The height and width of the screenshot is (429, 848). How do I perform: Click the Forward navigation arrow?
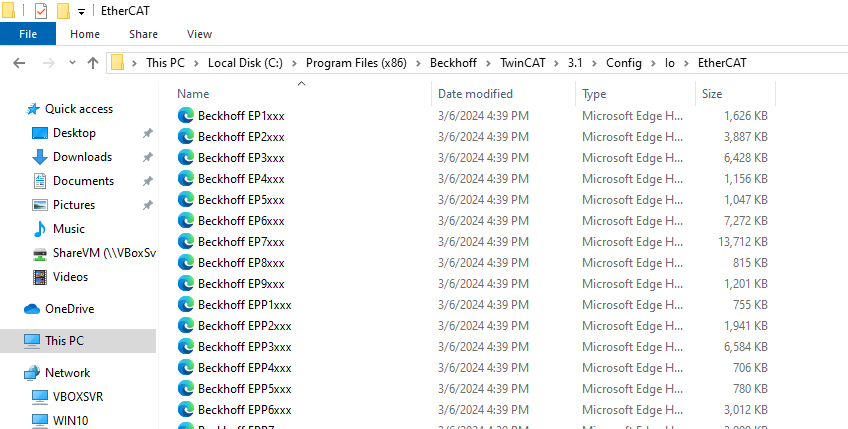[49, 63]
